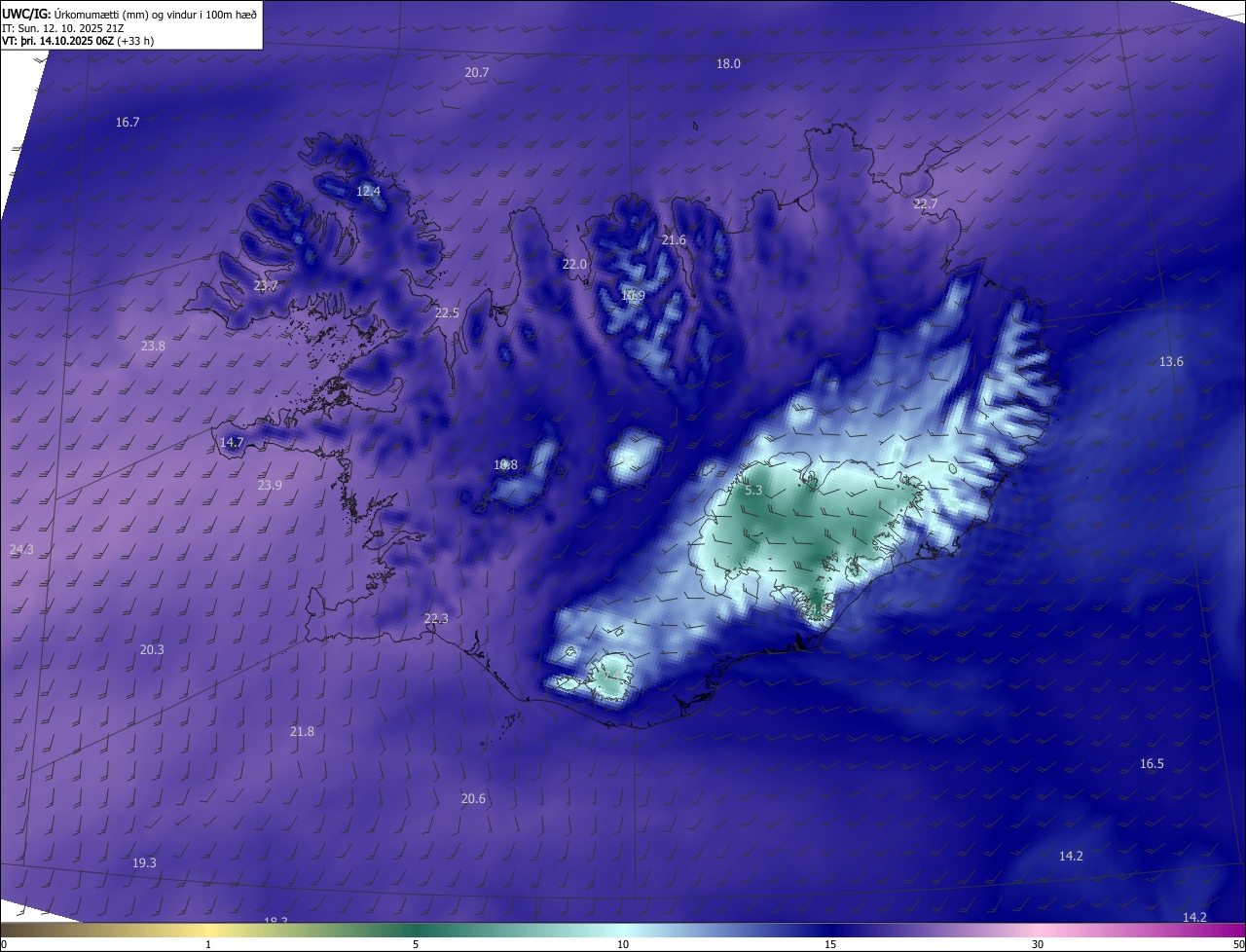Click the 12.4 value label
The height and width of the screenshot is (952, 1246).
(x=368, y=192)
